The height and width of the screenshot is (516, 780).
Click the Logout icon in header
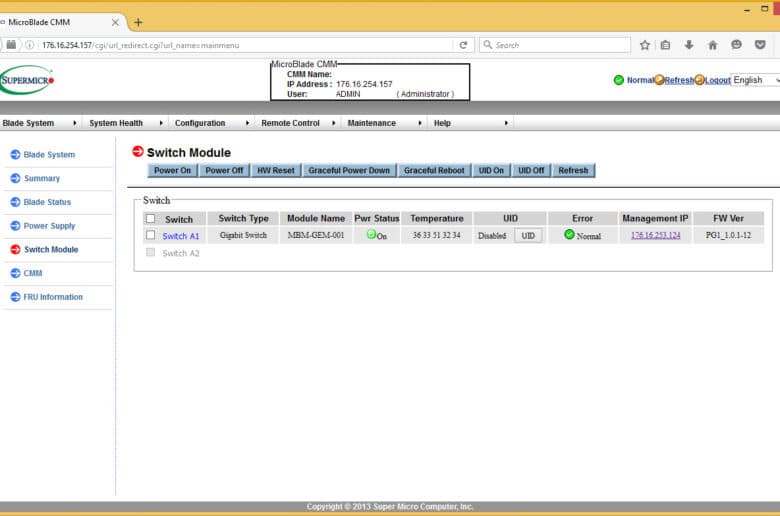click(699, 80)
